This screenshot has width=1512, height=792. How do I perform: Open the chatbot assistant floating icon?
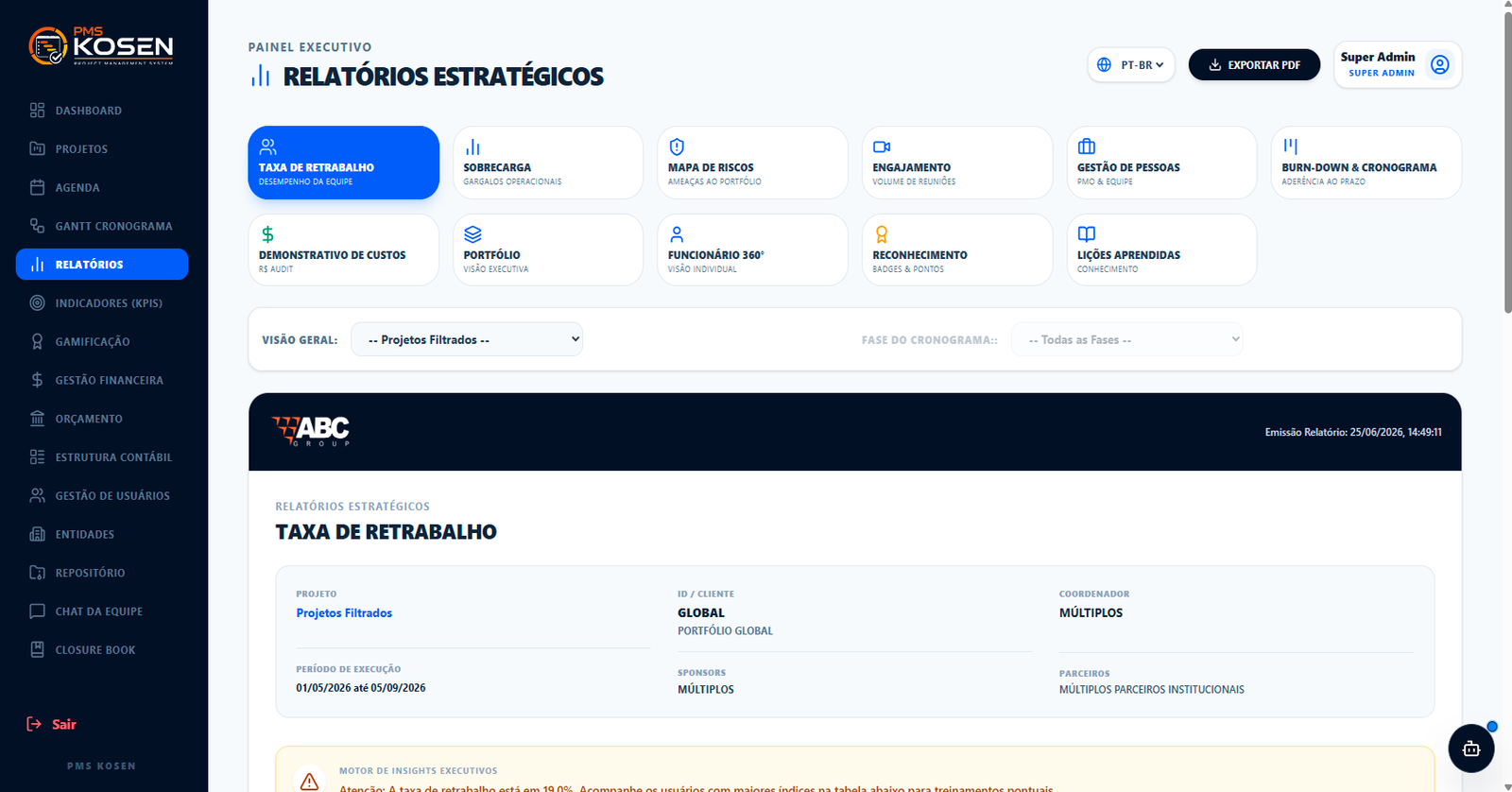tap(1471, 749)
